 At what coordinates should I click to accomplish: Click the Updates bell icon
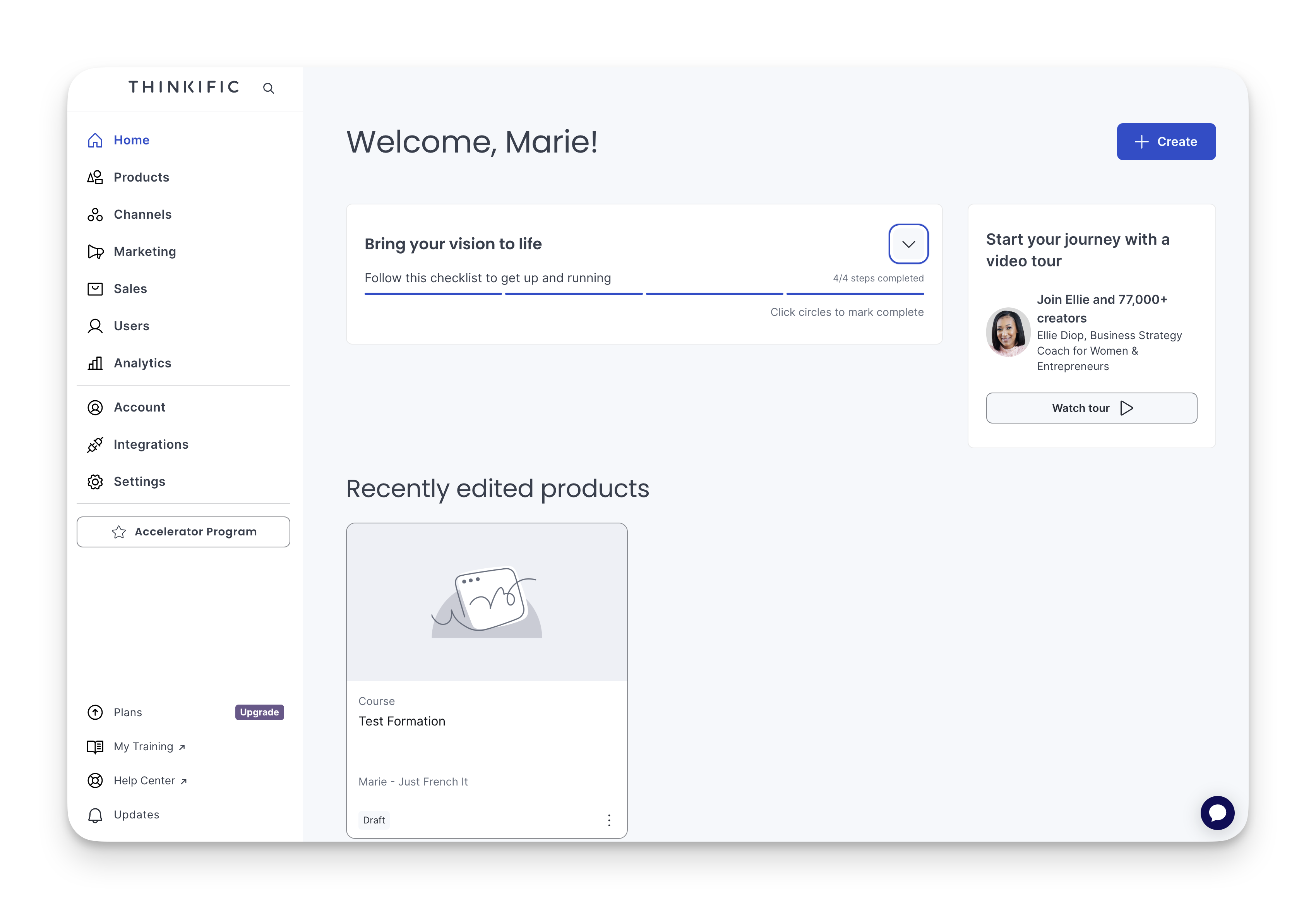pos(95,816)
